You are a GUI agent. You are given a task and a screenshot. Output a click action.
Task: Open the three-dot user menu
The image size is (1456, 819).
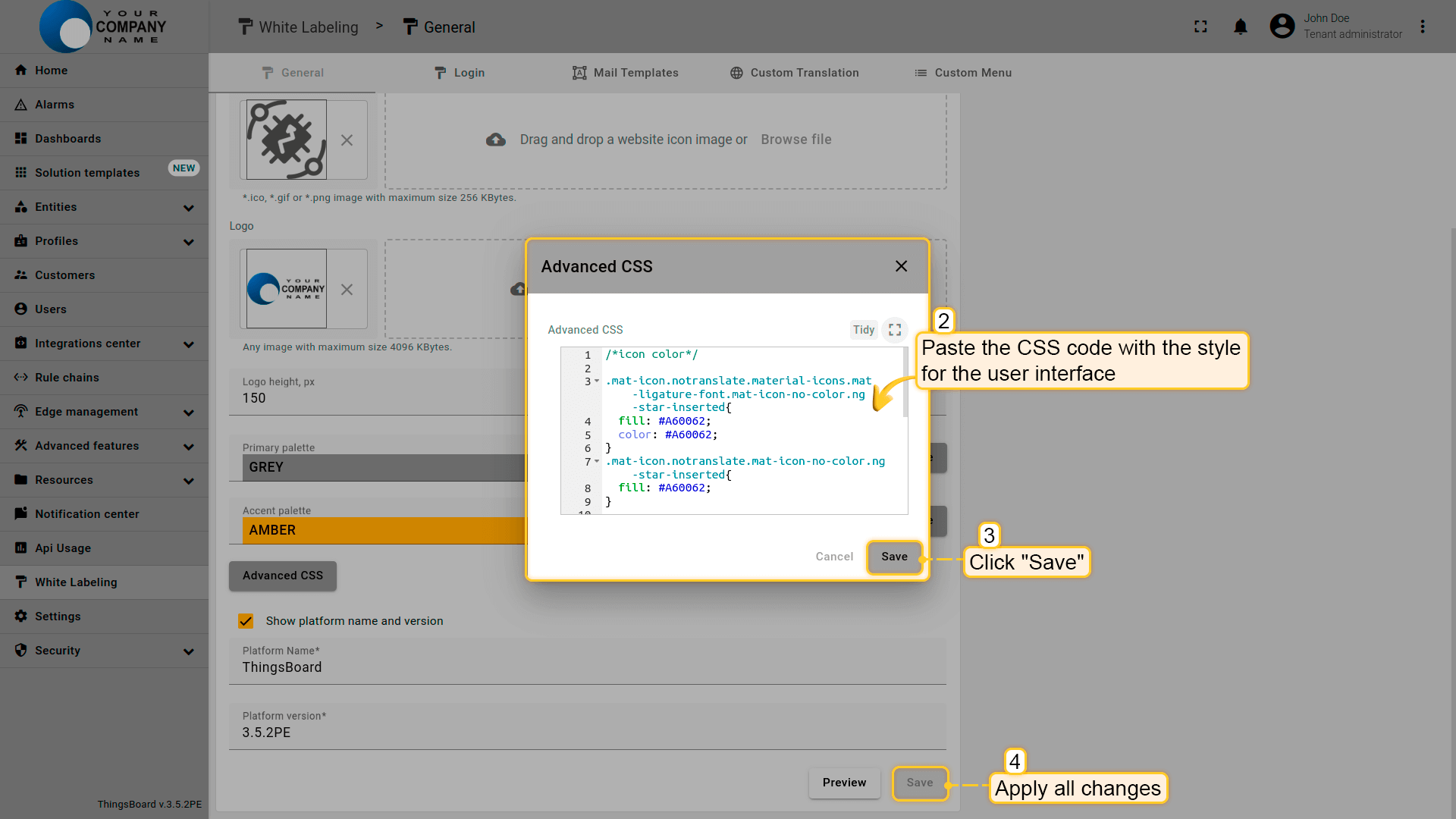(x=1423, y=27)
